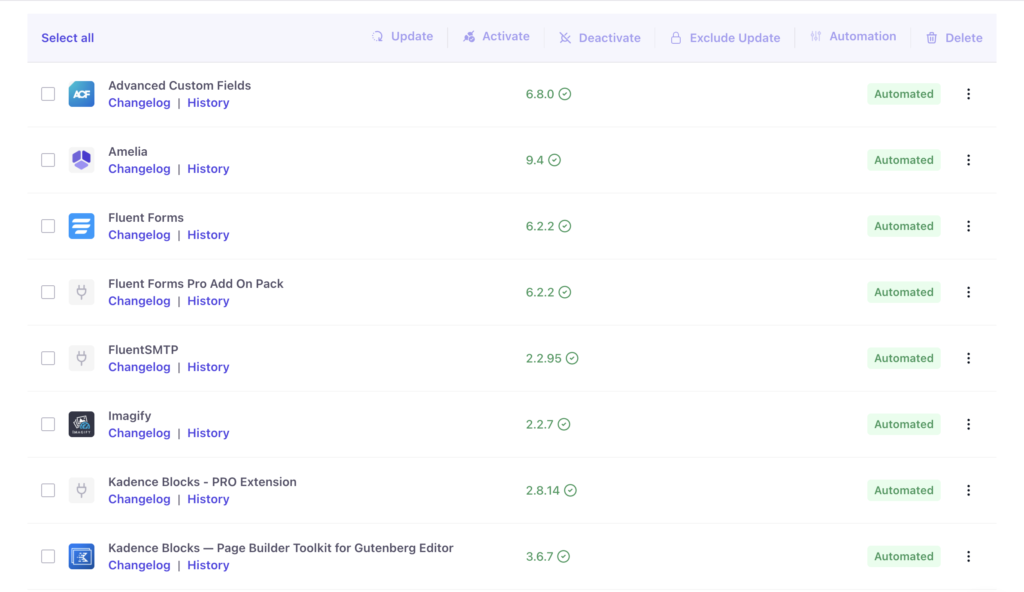Click the Fluent Forms plugin icon
Image resolution: width=1024 pixels, height=592 pixels.
coord(82,226)
